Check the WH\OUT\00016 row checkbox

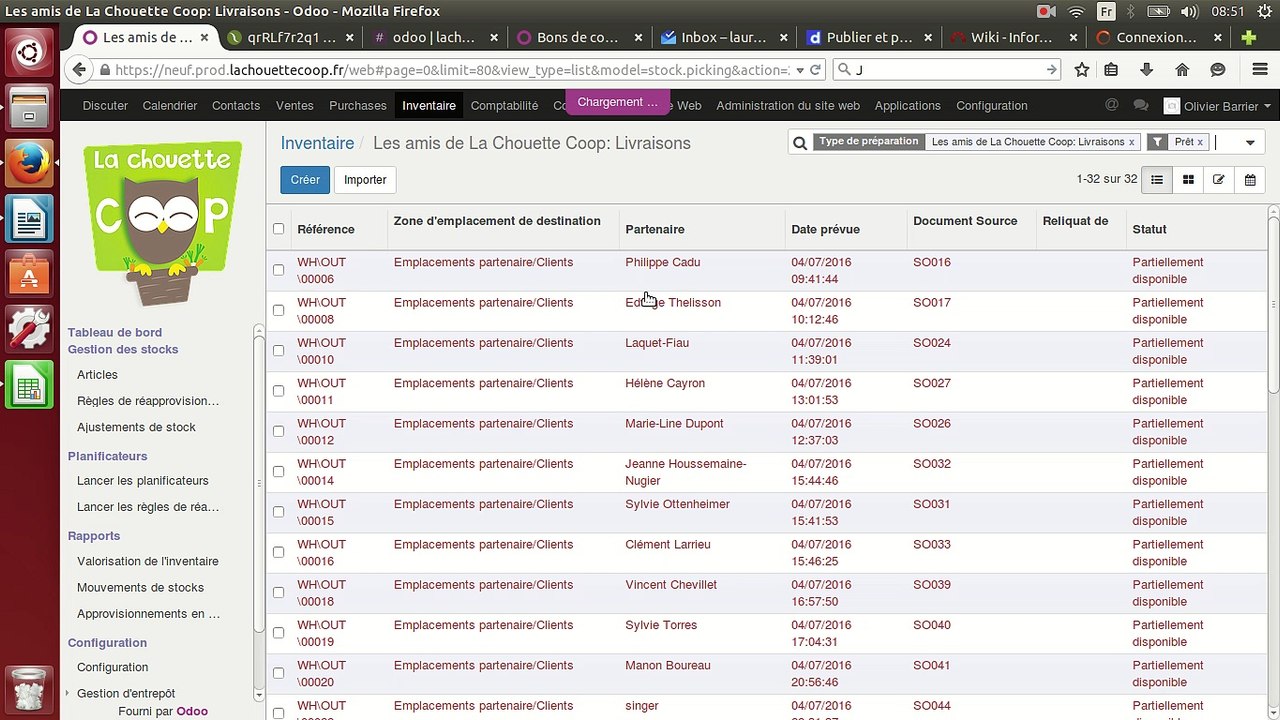pos(278,552)
